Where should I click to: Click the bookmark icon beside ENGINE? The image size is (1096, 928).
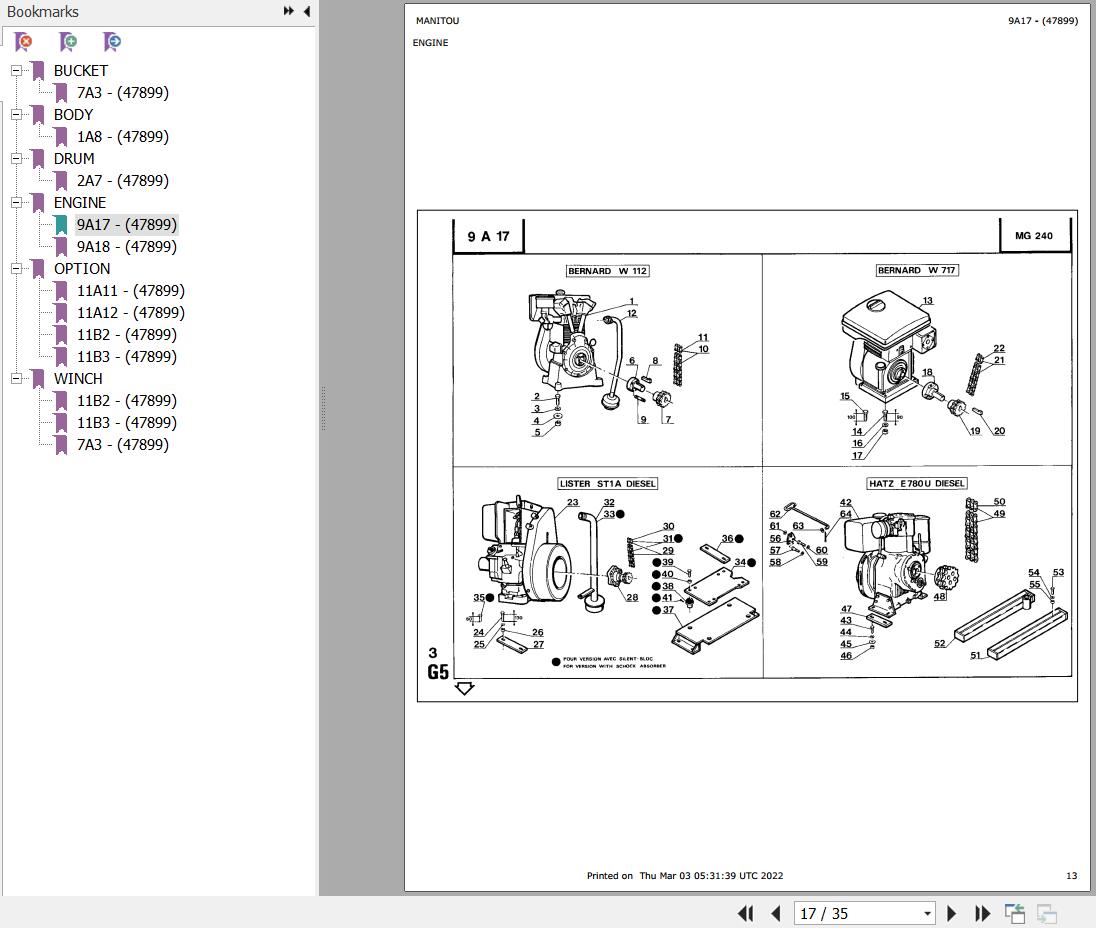[38, 203]
